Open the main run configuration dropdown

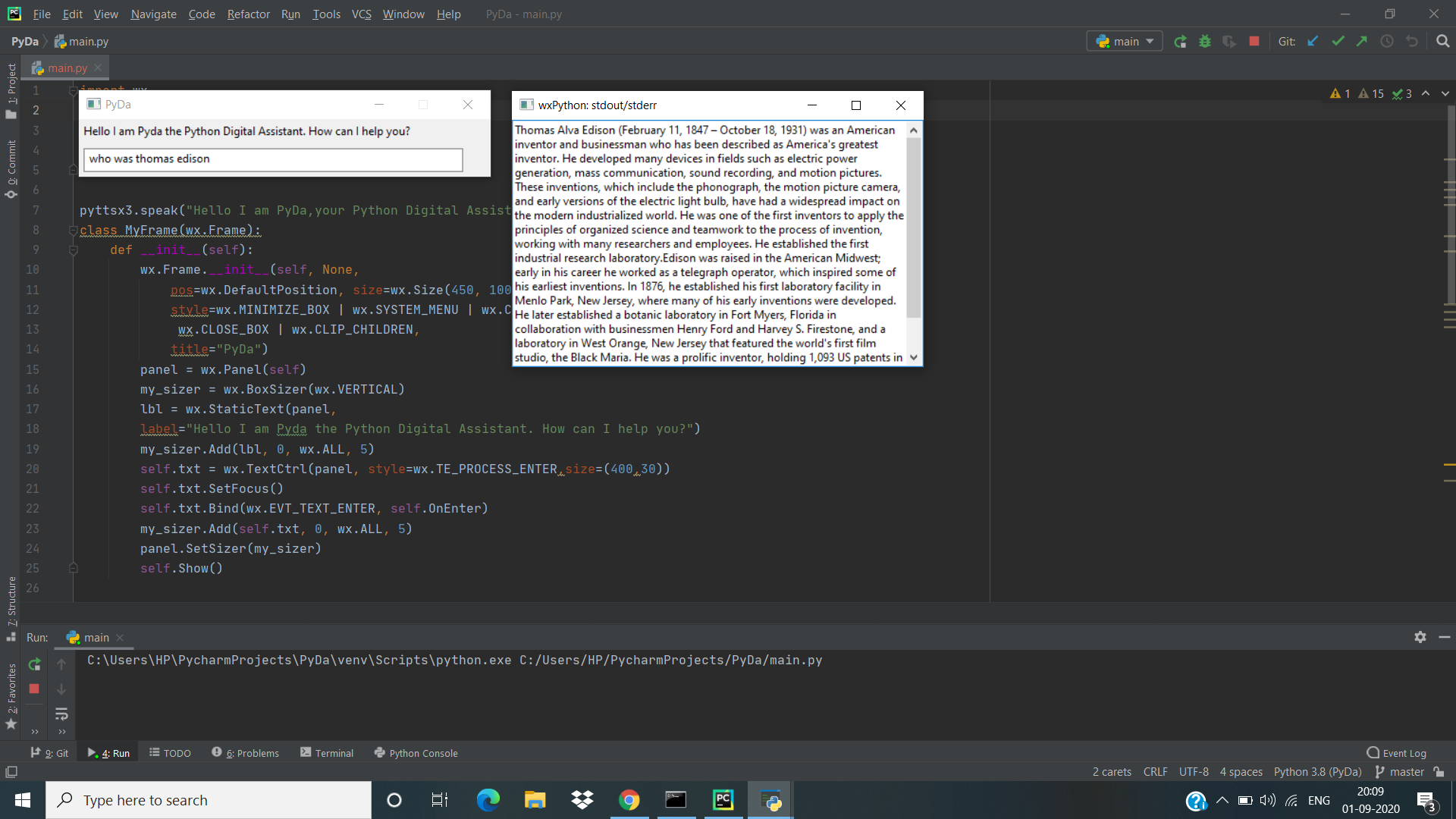1125,42
